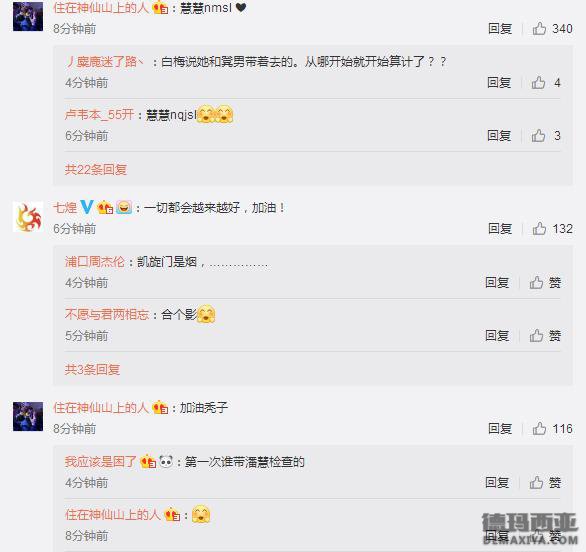Open 卢韦本_55开's profile link
The height and width of the screenshot is (552, 586).
[x=99, y=115]
